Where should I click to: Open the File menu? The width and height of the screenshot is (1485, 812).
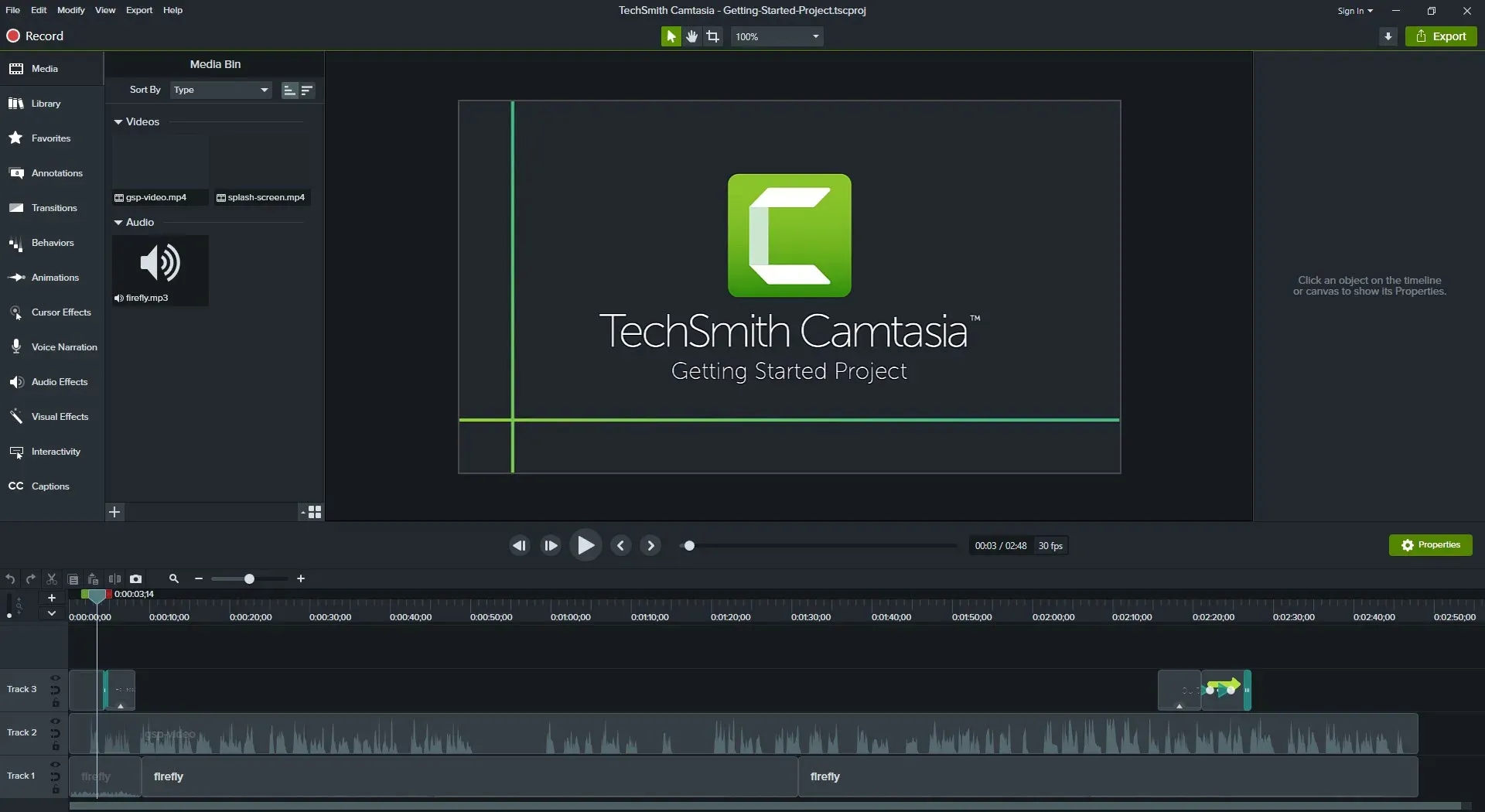click(13, 10)
